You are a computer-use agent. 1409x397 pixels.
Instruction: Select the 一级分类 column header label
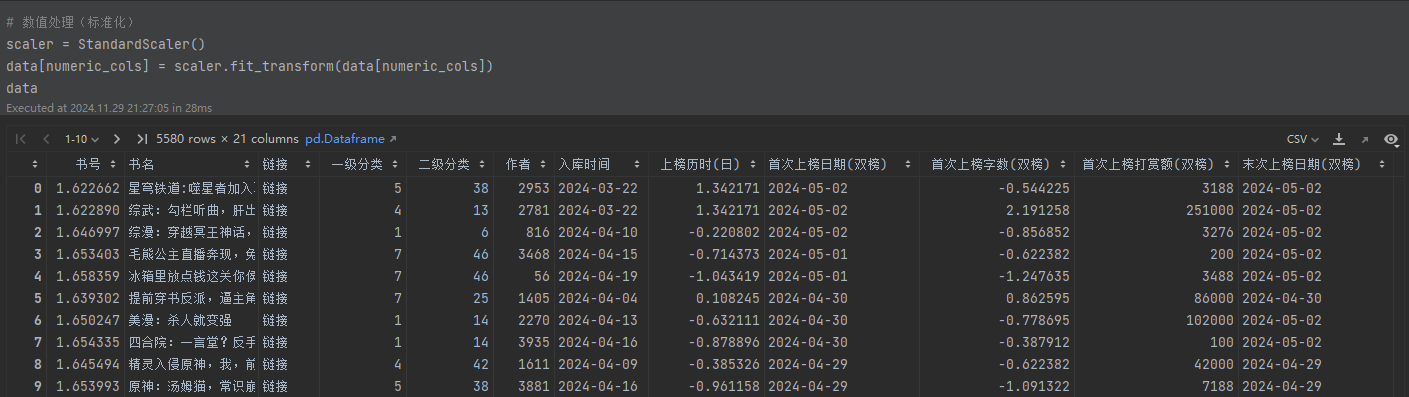tap(357, 164)
